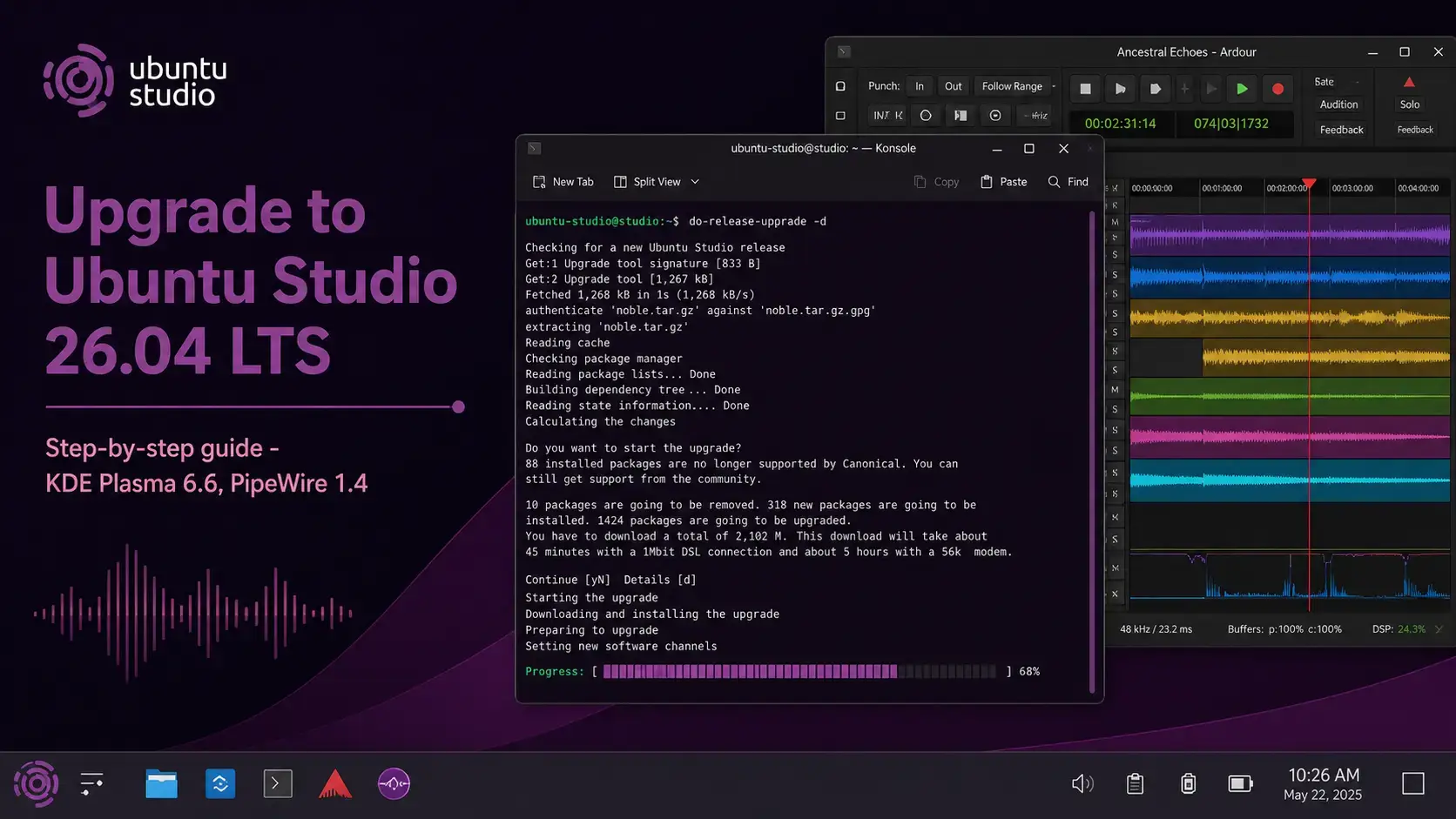Open the file manager from the taskbar
1456x819 pixels.
tap(161, 783)
